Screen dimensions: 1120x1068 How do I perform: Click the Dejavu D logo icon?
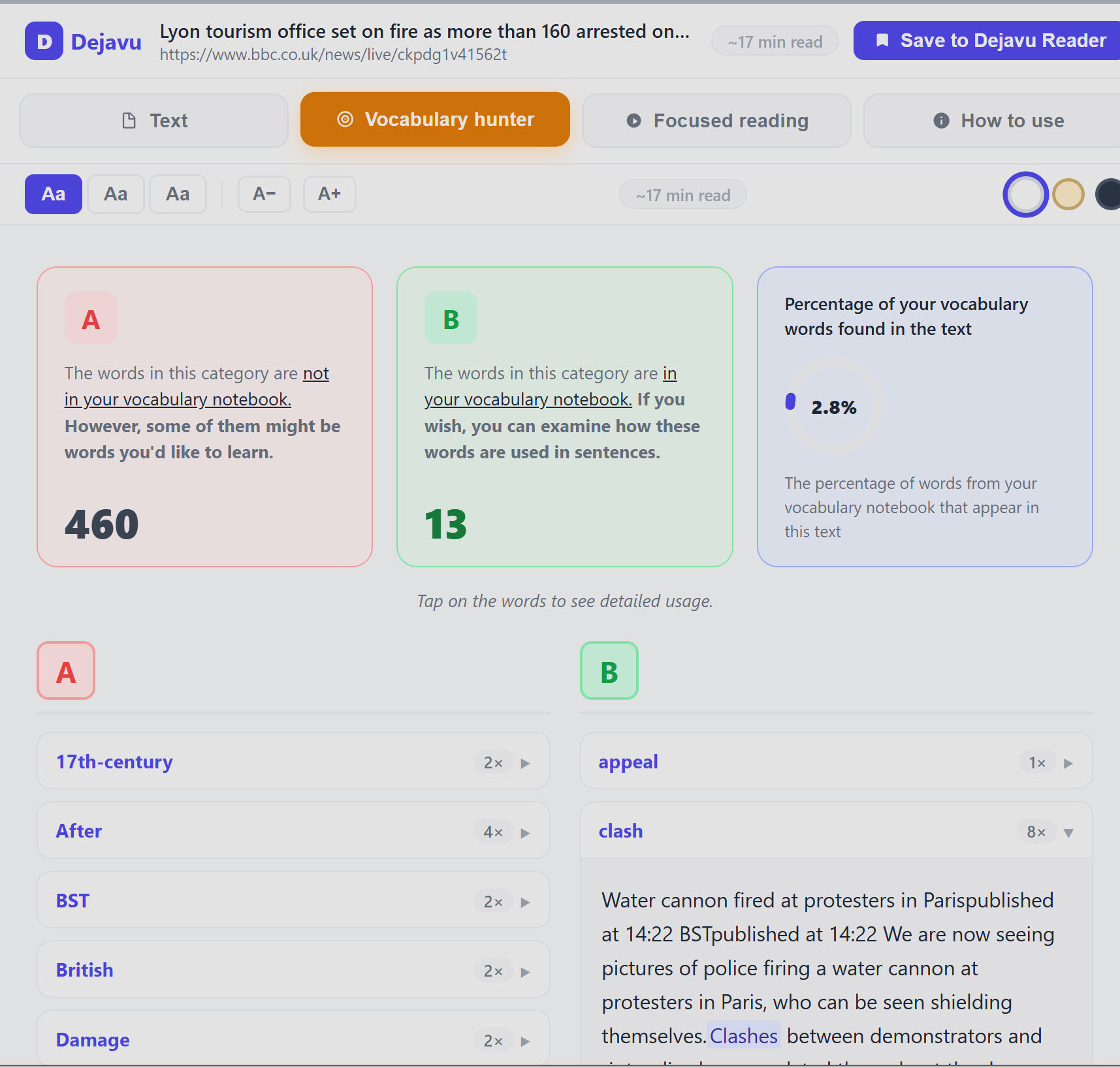(44, 41)
